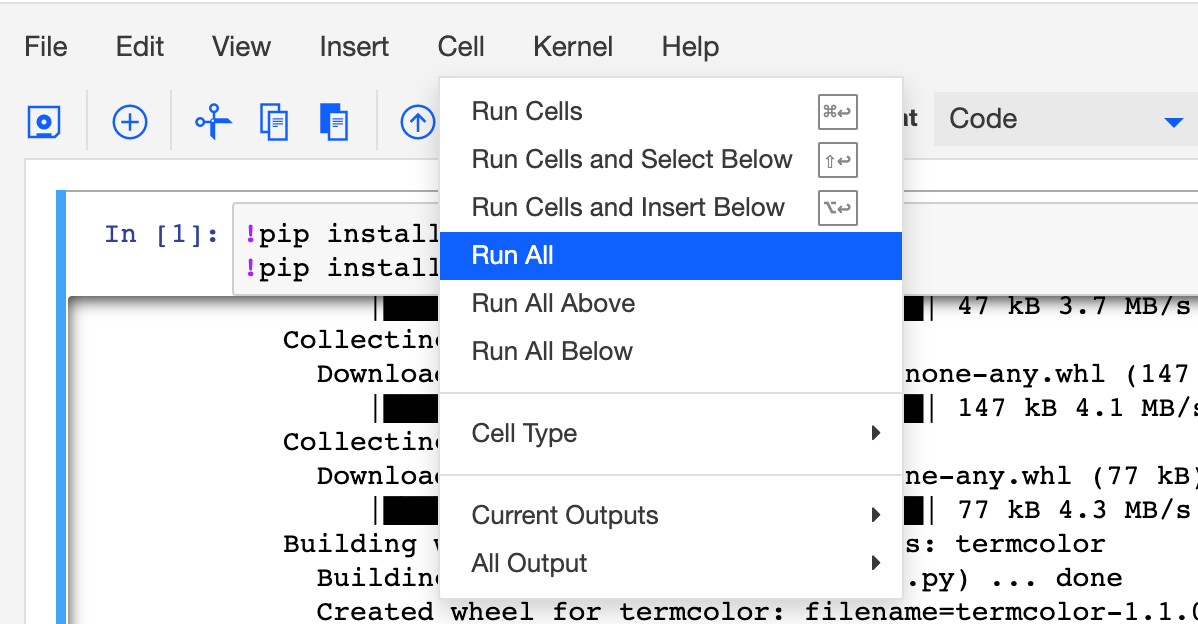Expand the Cell Type submenu
1198x624 pixels.
pos(671,434)
